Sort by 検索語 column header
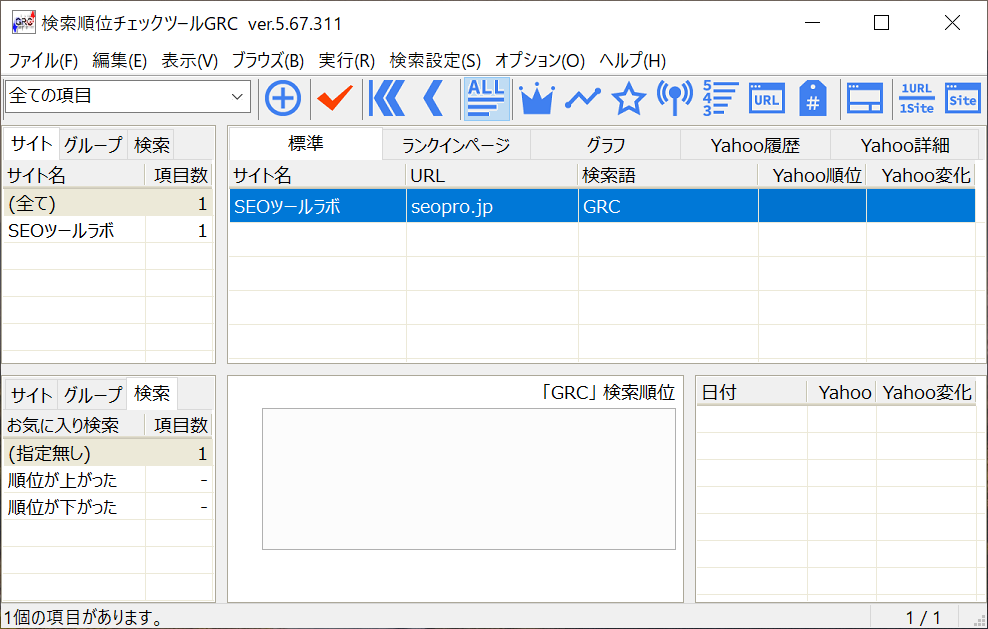The height and width of the screenshot is (629, 988). pos(668,175)
